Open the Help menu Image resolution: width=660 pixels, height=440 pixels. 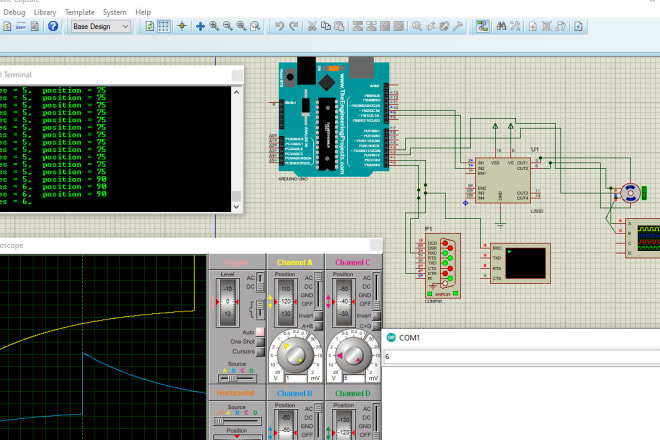143,12
